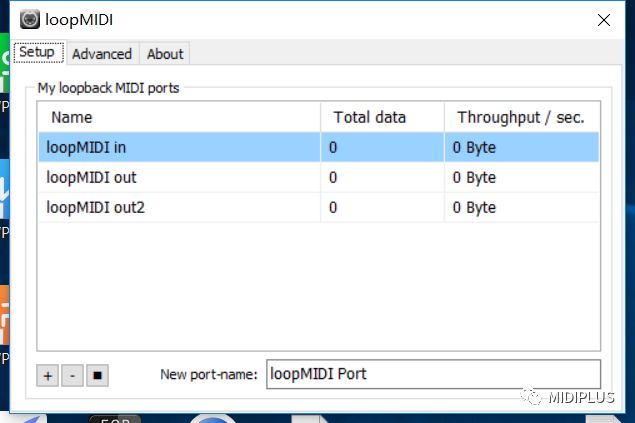Click the Total data column header
Image resolution: width=635 pixels, height=423 pixels.
(x=382, y=117)
